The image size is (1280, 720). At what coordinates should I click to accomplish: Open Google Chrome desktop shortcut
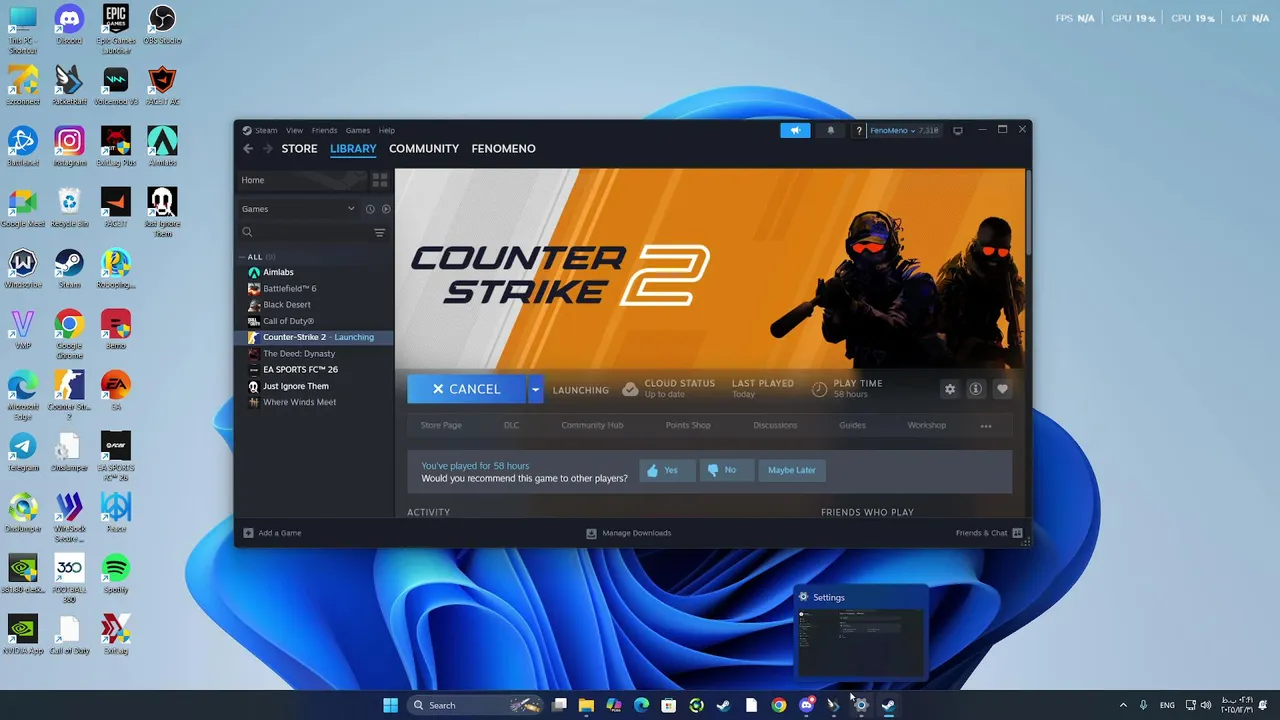(69, 333)
